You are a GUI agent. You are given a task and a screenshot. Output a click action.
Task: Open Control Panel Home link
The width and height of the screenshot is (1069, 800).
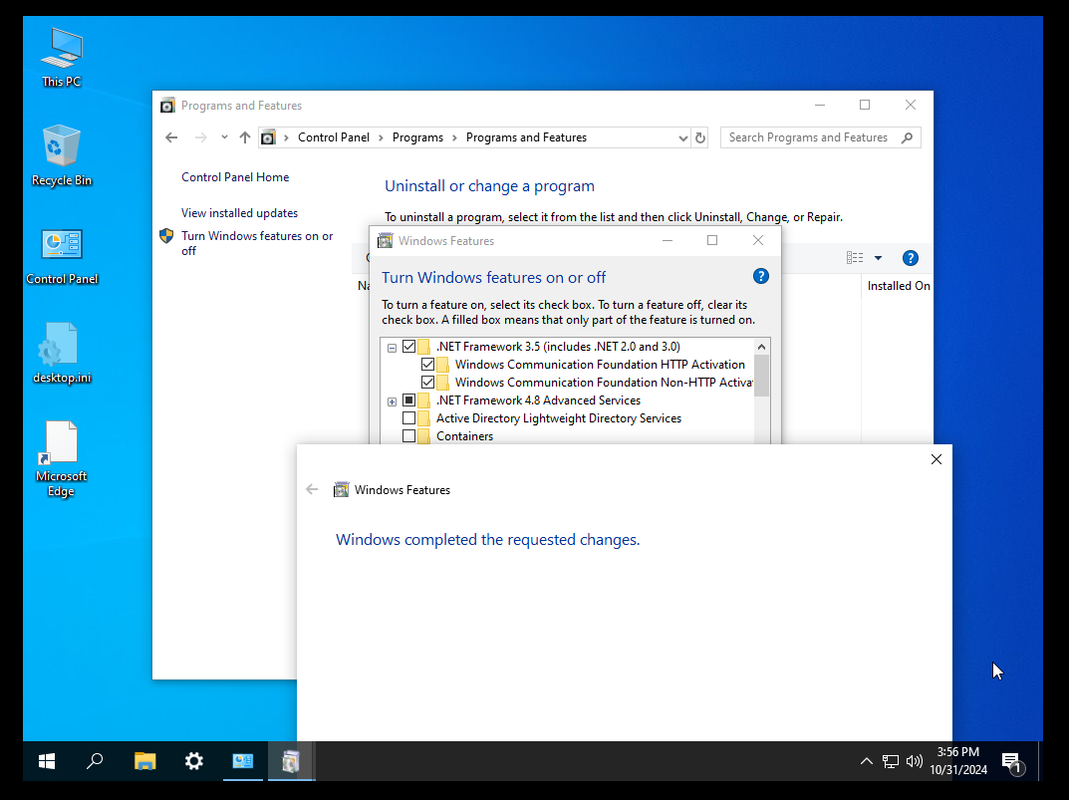[x=235, y=177]
